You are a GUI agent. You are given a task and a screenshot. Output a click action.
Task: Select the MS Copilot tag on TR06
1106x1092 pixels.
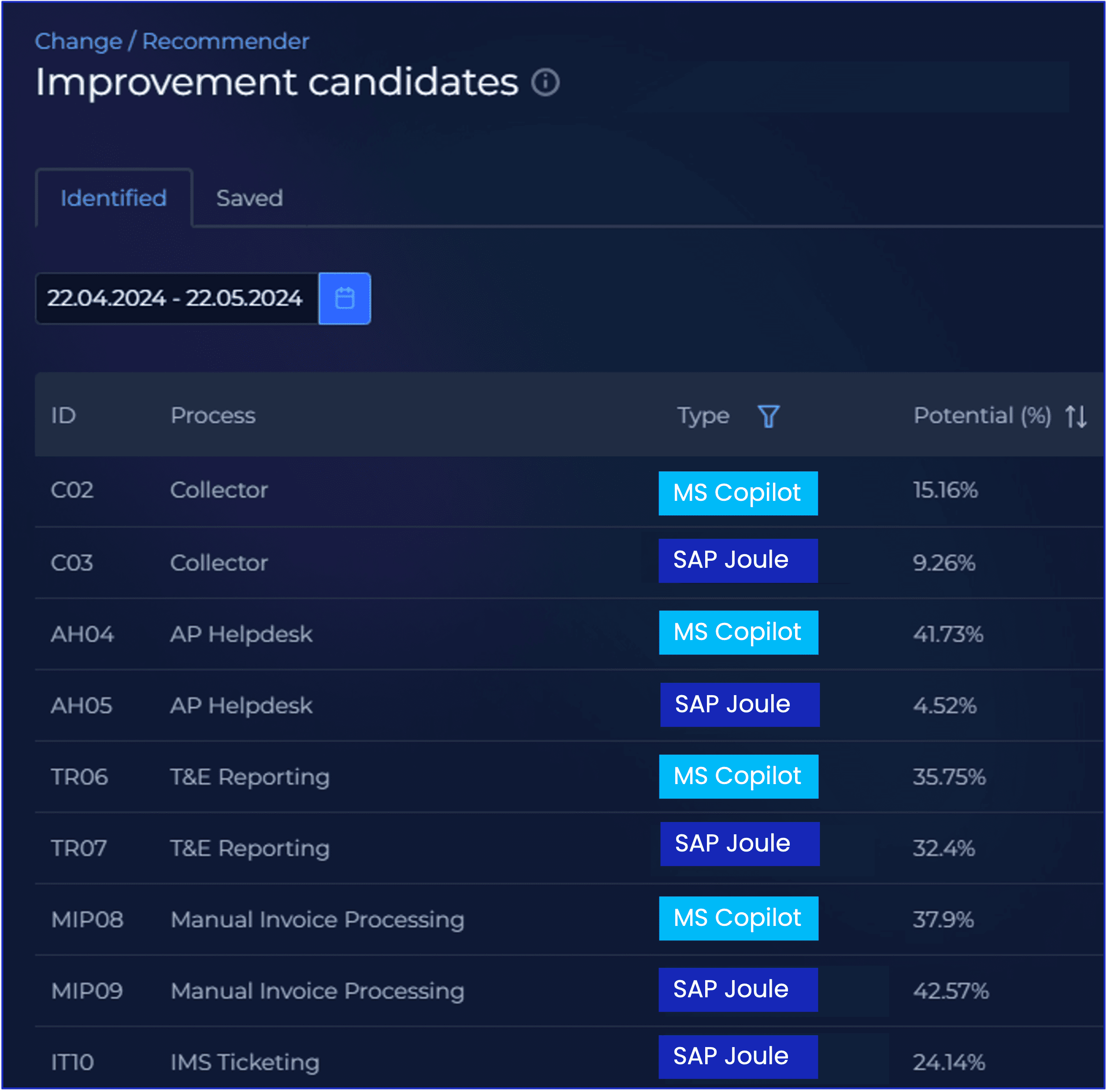click(x=739, y=777)
